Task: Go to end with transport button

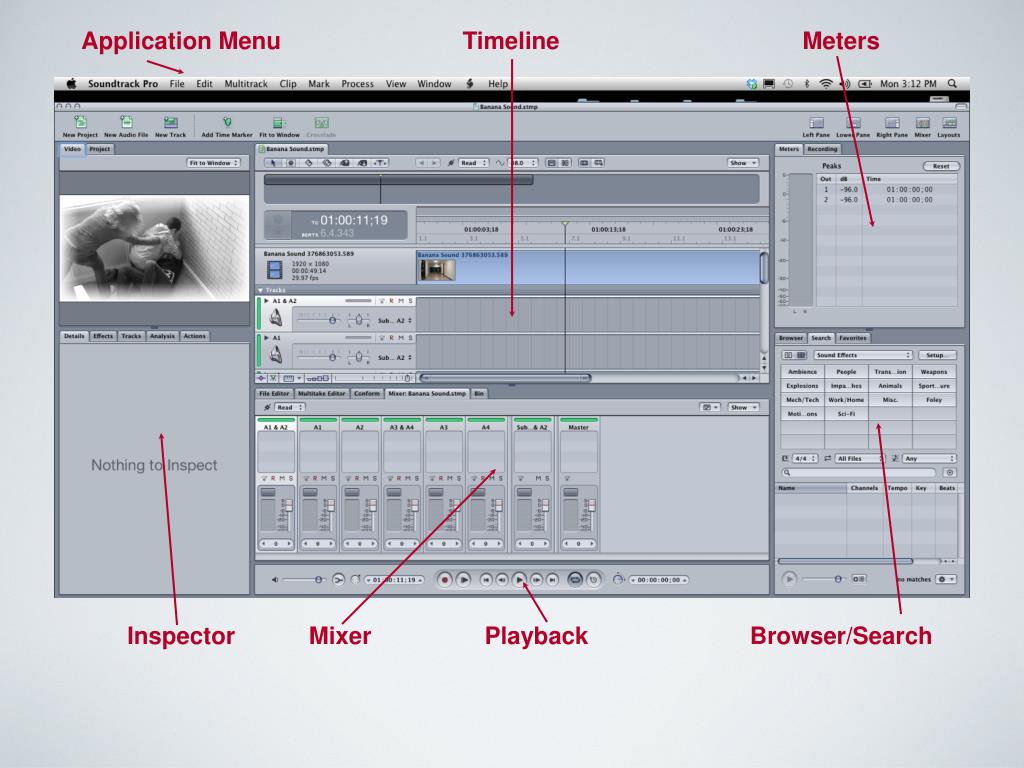Action: click(x=552, y=579)
